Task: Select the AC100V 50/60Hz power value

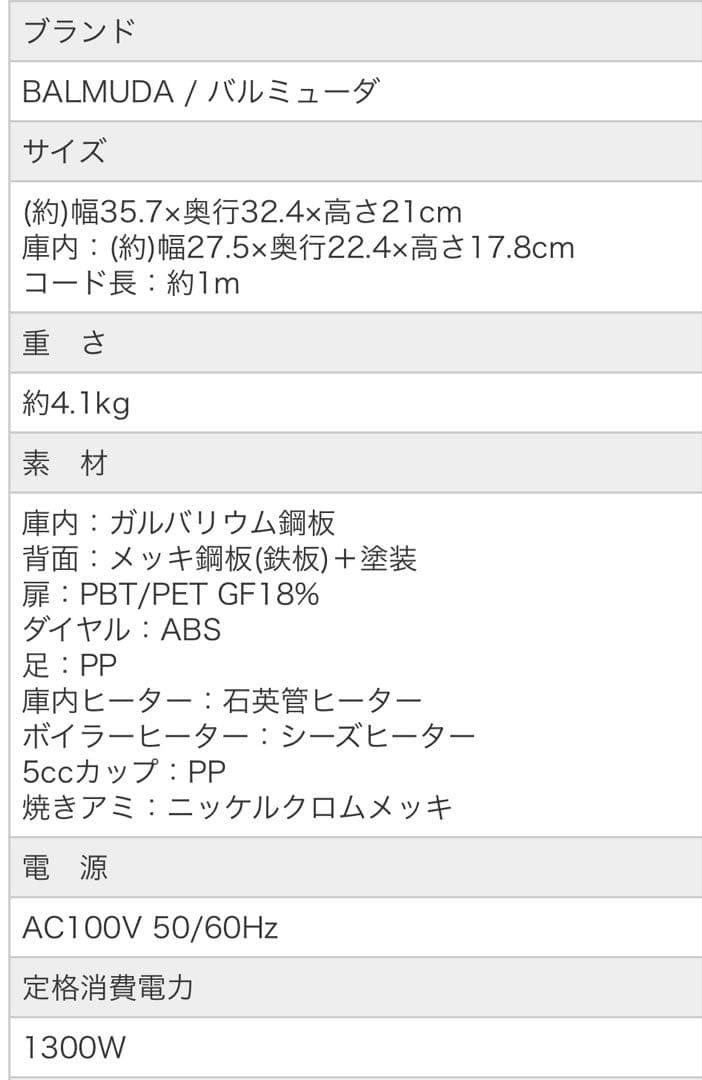Action: pos(150,928)
